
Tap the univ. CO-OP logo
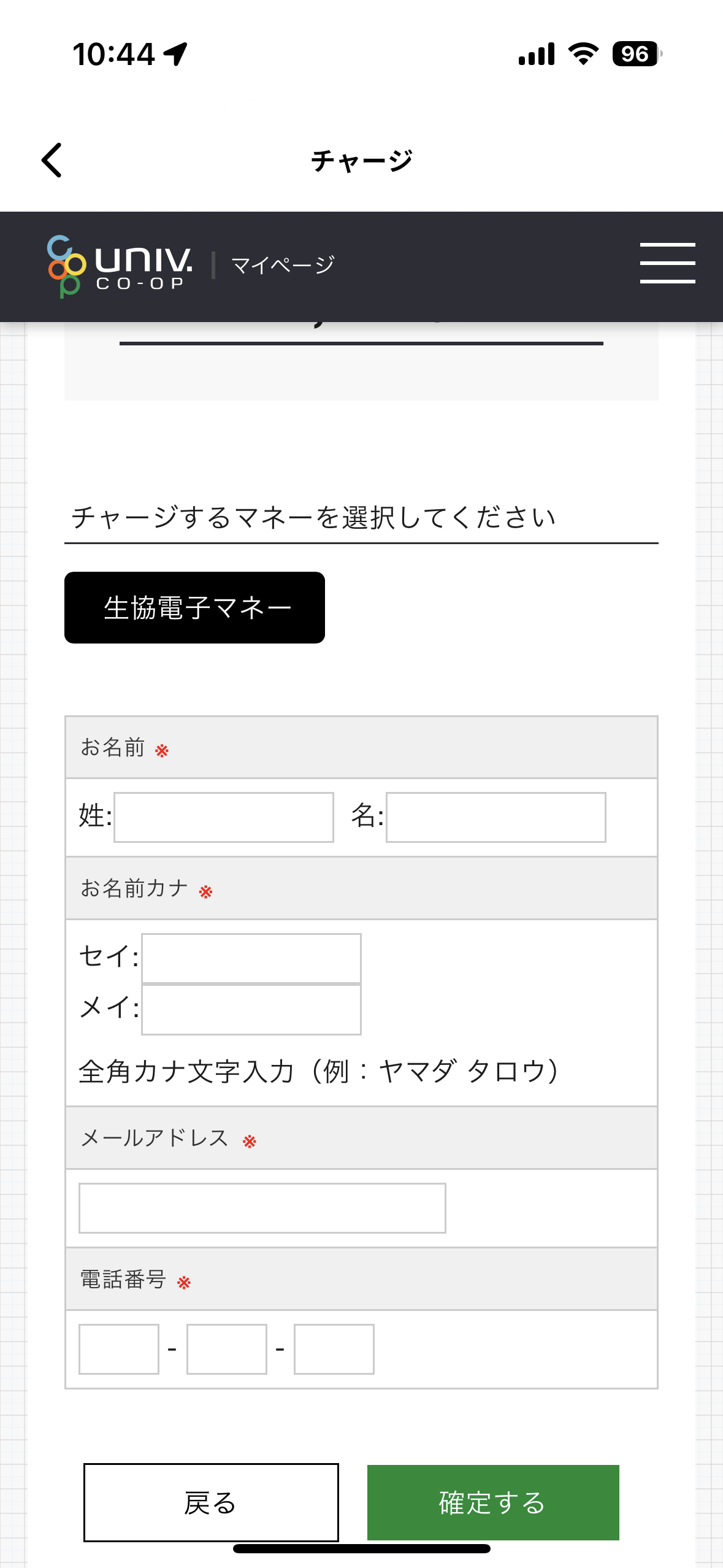click(120, 266)
